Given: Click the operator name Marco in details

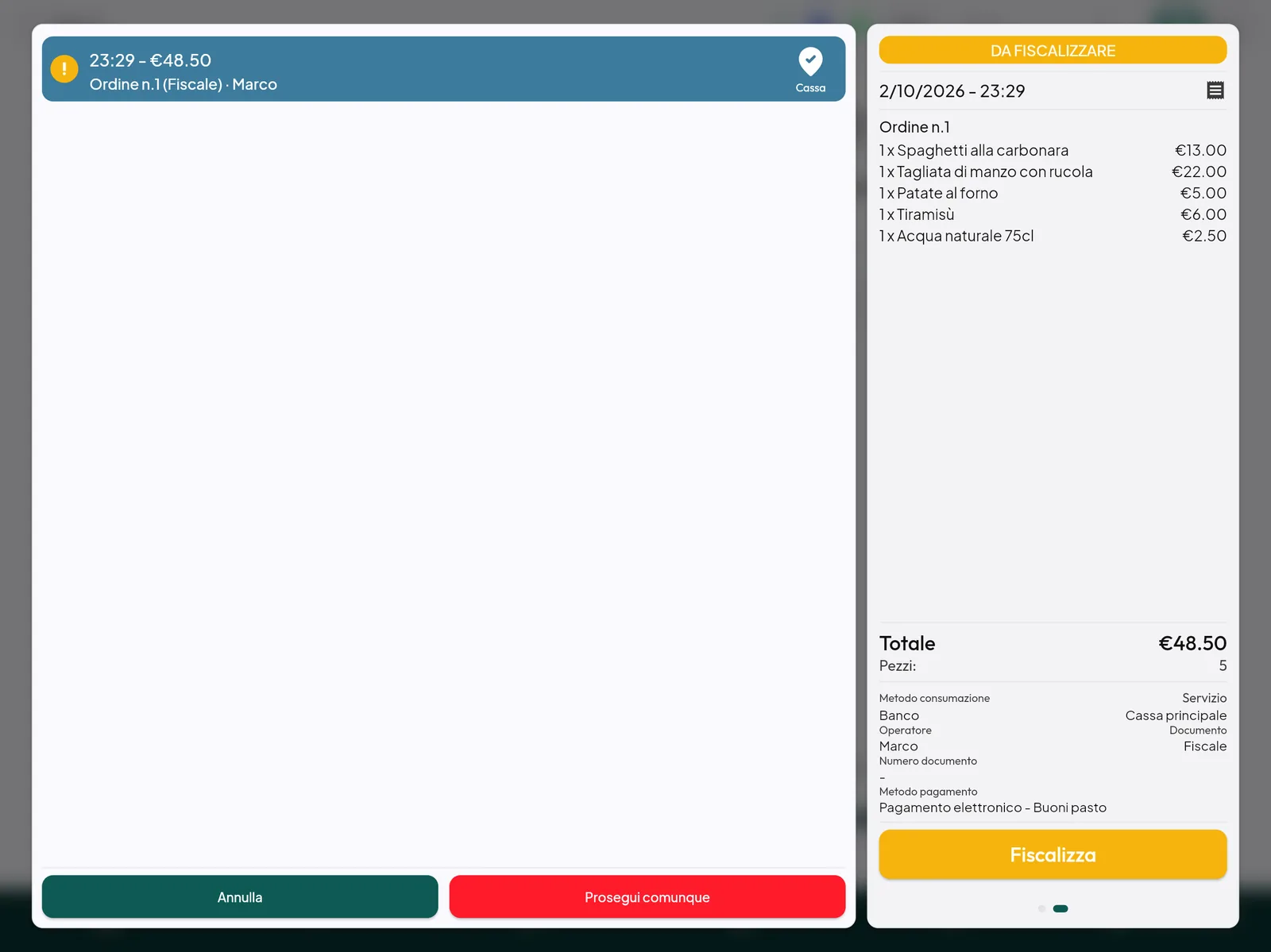Looking at the screenshot, I should [x=898, y=746].
